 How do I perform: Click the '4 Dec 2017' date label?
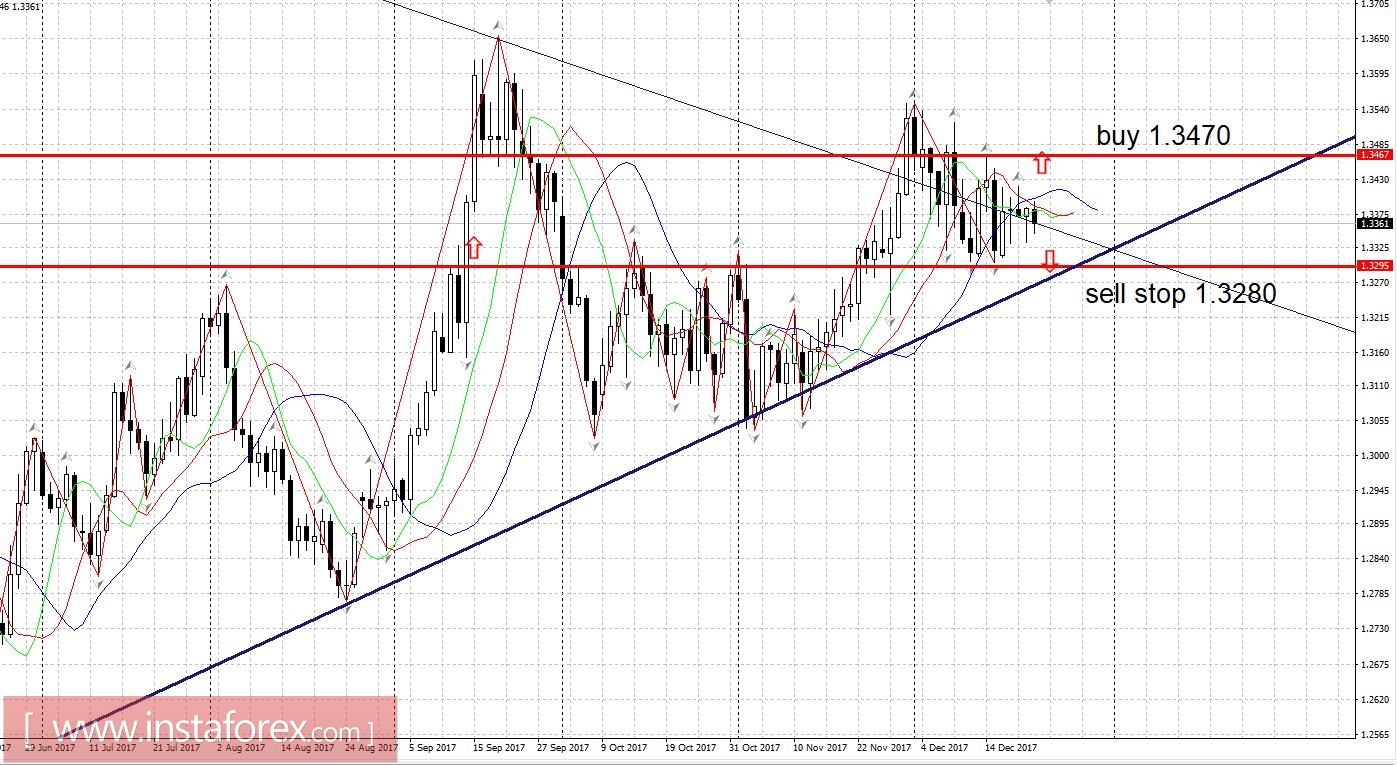pyautogui.click(x=945, y=747)
